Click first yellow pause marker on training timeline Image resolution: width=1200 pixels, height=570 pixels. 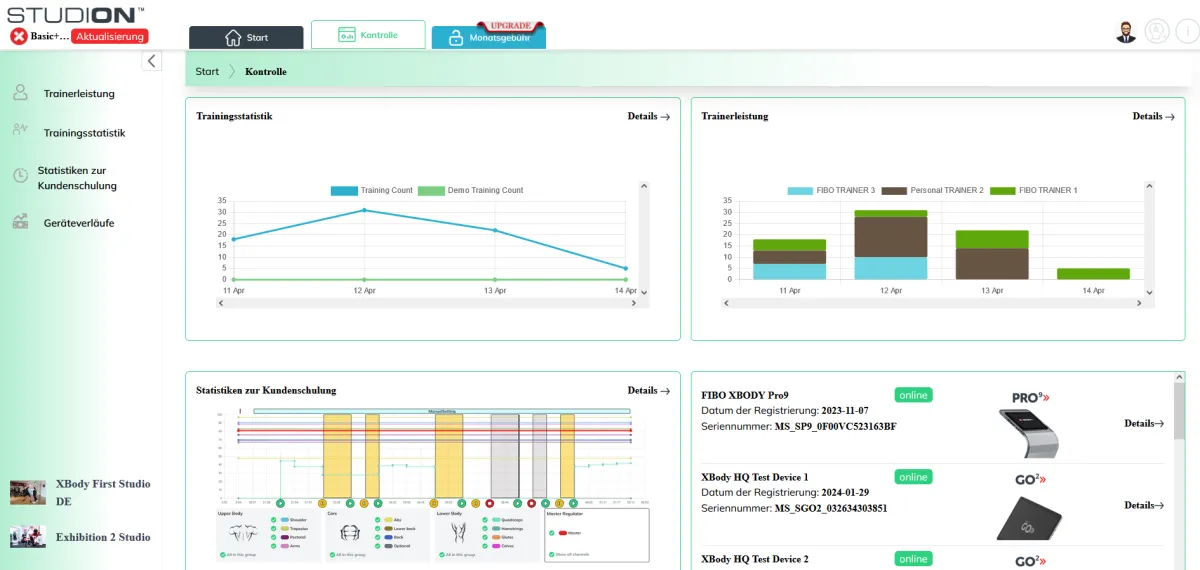click(x=322, y=503)
